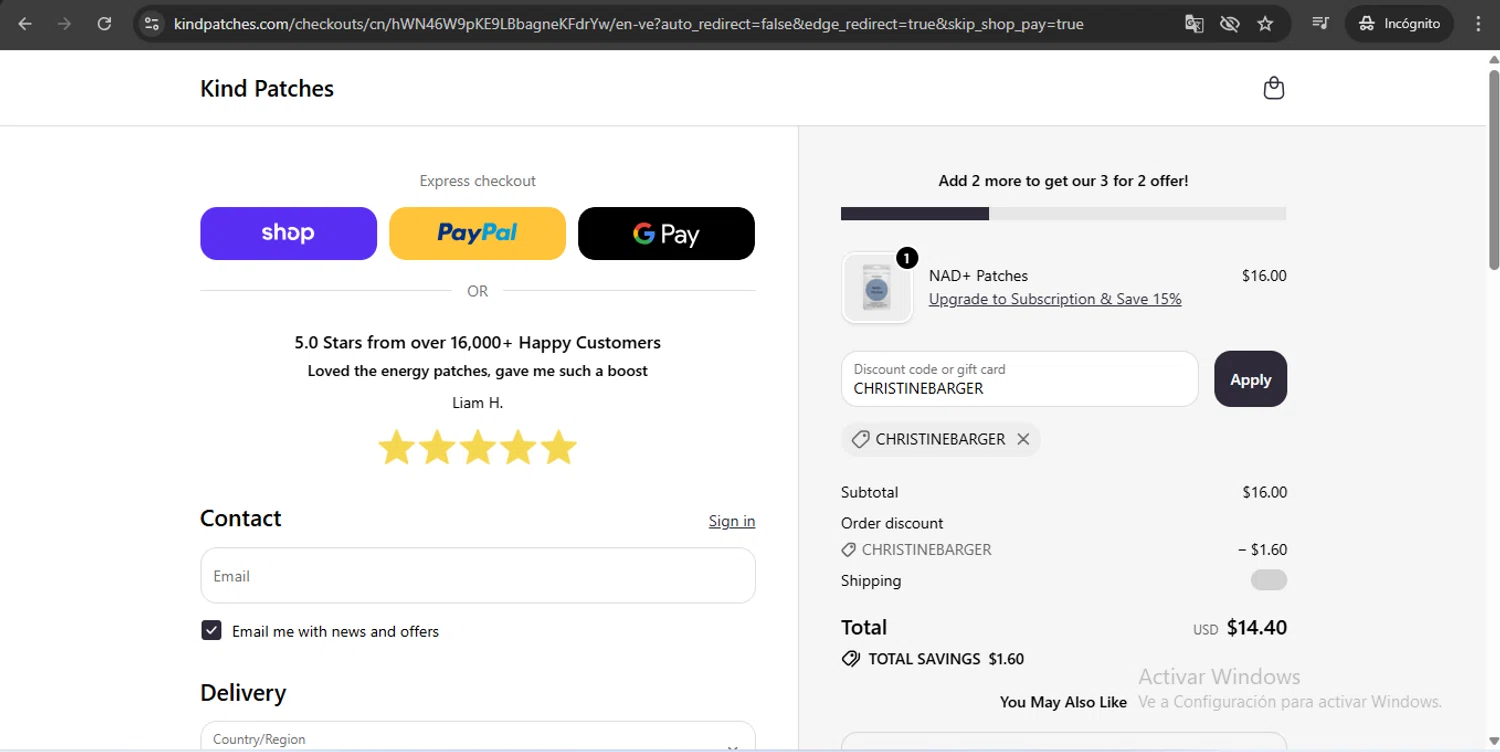This screenshot has width=1500, height=752.
Task: Click the You May Also Like heading
Action: [x=1063, y=702]
